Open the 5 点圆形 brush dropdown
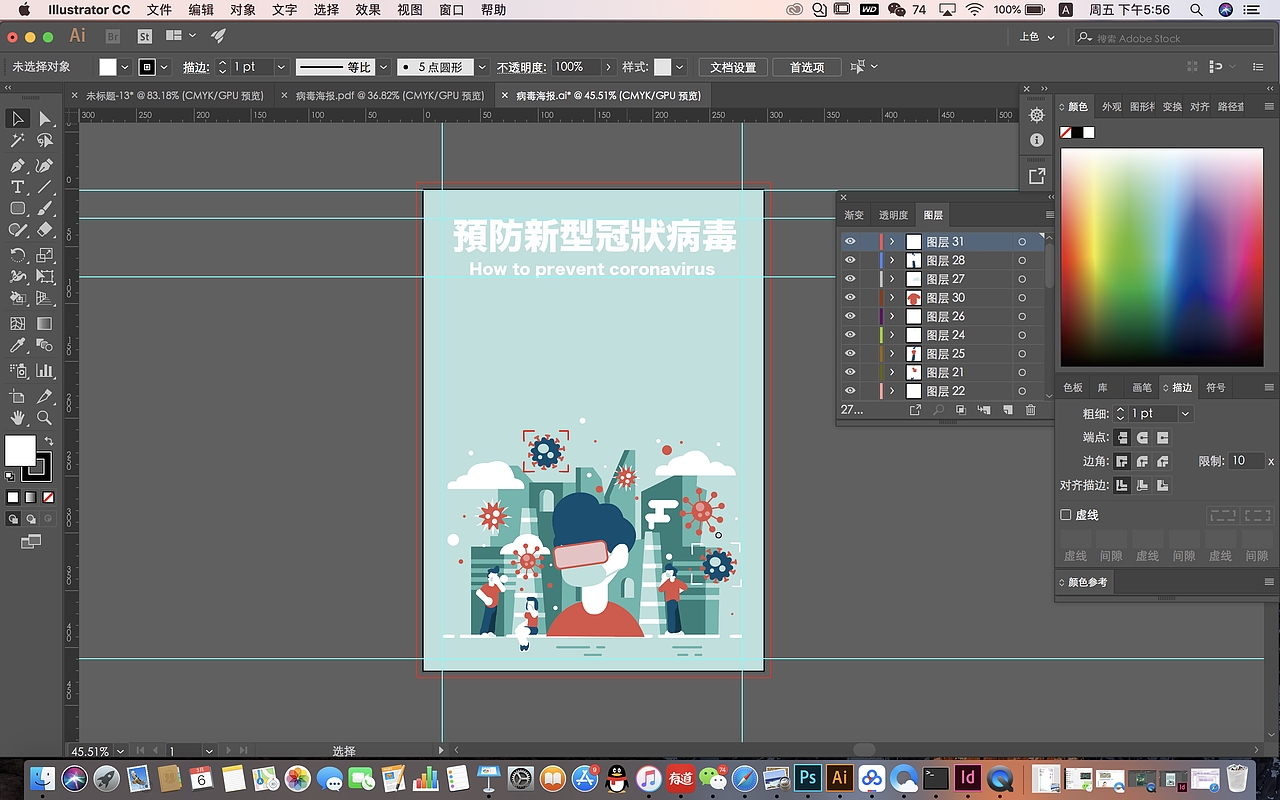Viewport: 1280px width, 800px height. pyautogui.click(x=481, y=67)
